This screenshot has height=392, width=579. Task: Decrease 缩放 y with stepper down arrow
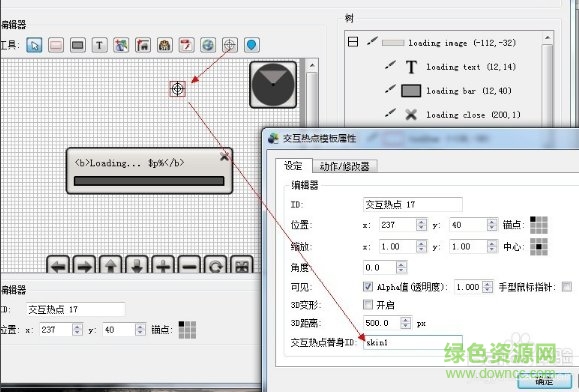click(492, 250)
